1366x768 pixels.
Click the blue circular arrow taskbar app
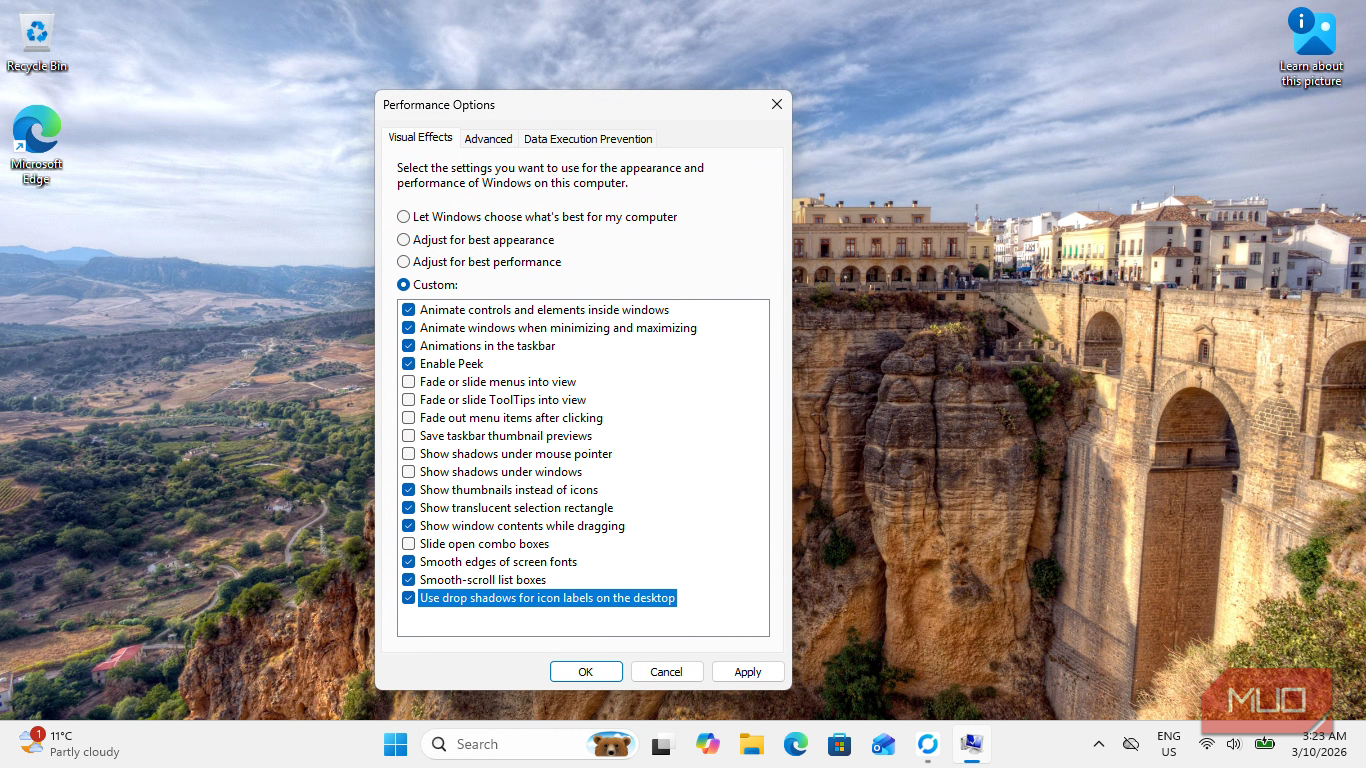[x=928, y=744]
